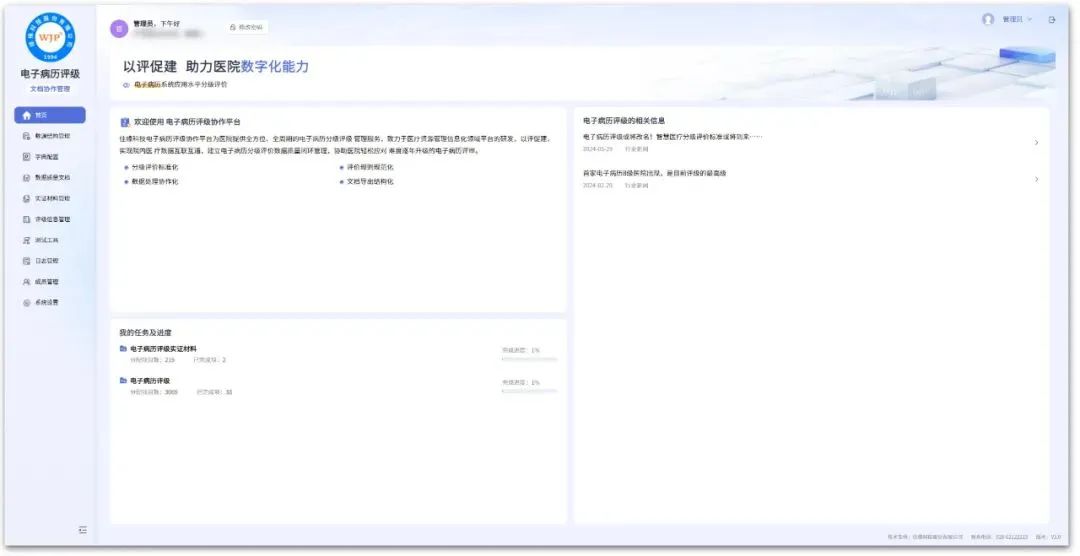The height and width of the screenshot is (556, 1080).
Task: Click the 欢迎使用 电子病历评级协作平台 heading
Action: coord(187,122)
